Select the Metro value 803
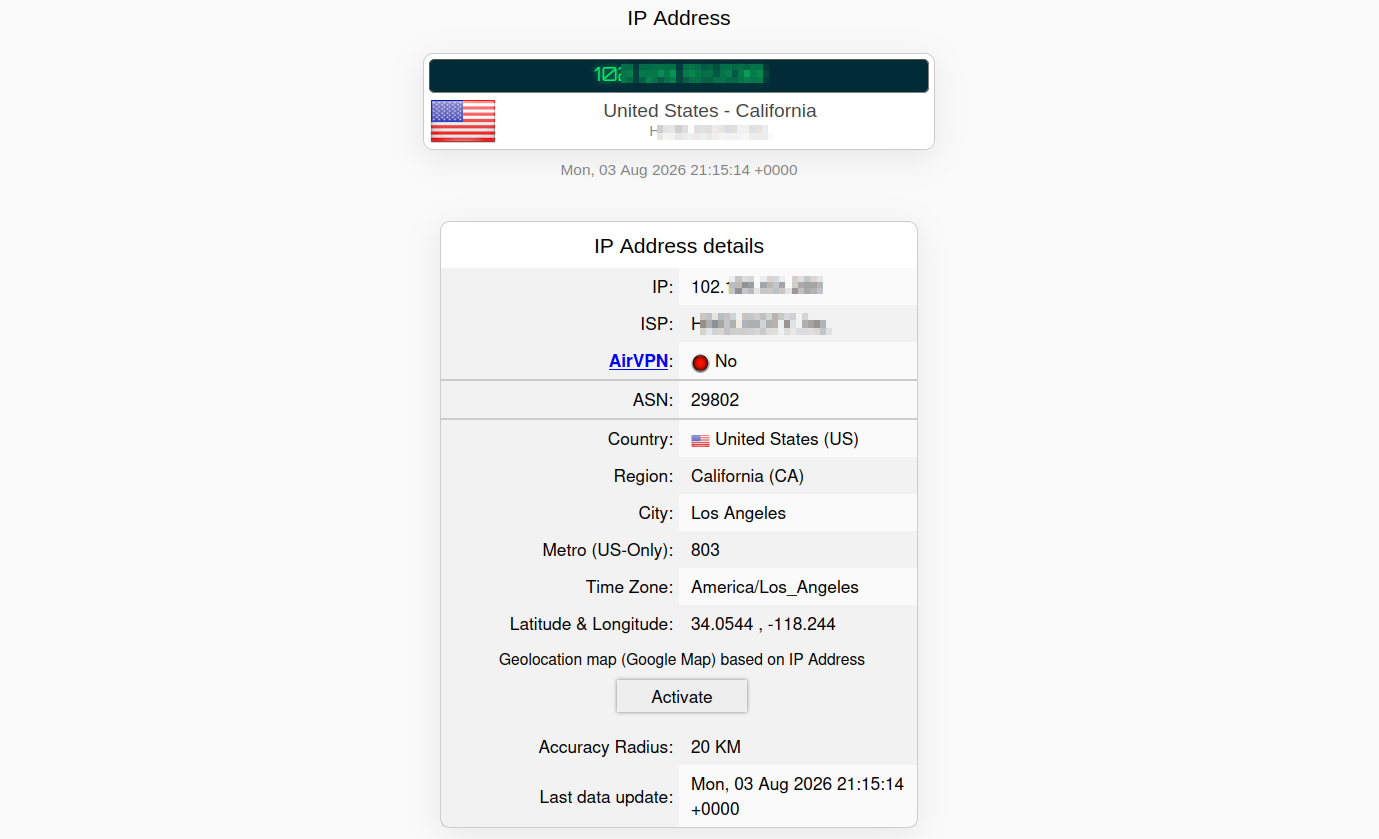 (705, 550)
